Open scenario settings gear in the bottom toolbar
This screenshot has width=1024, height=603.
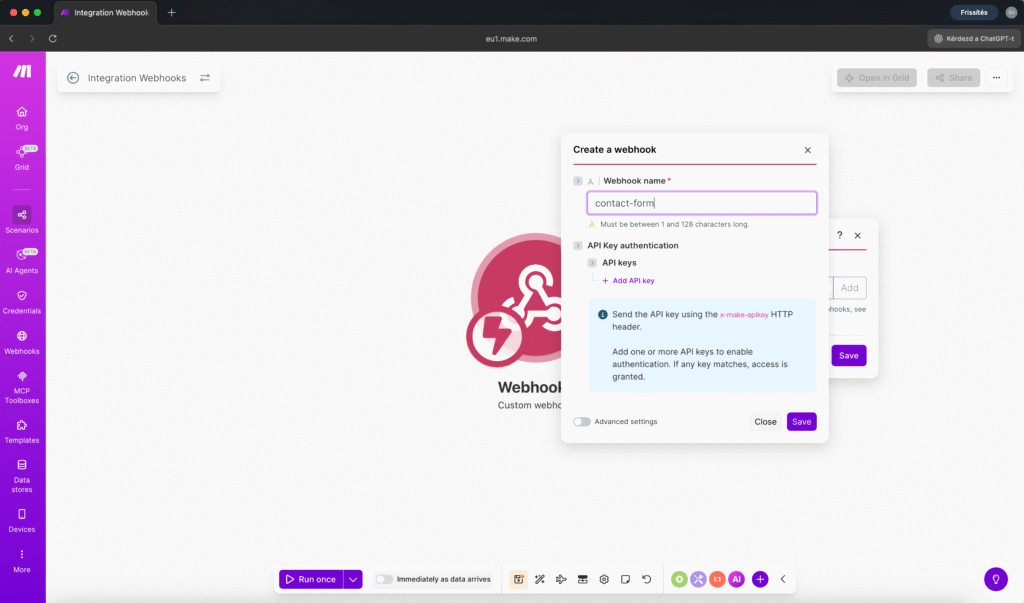(604, 579)
